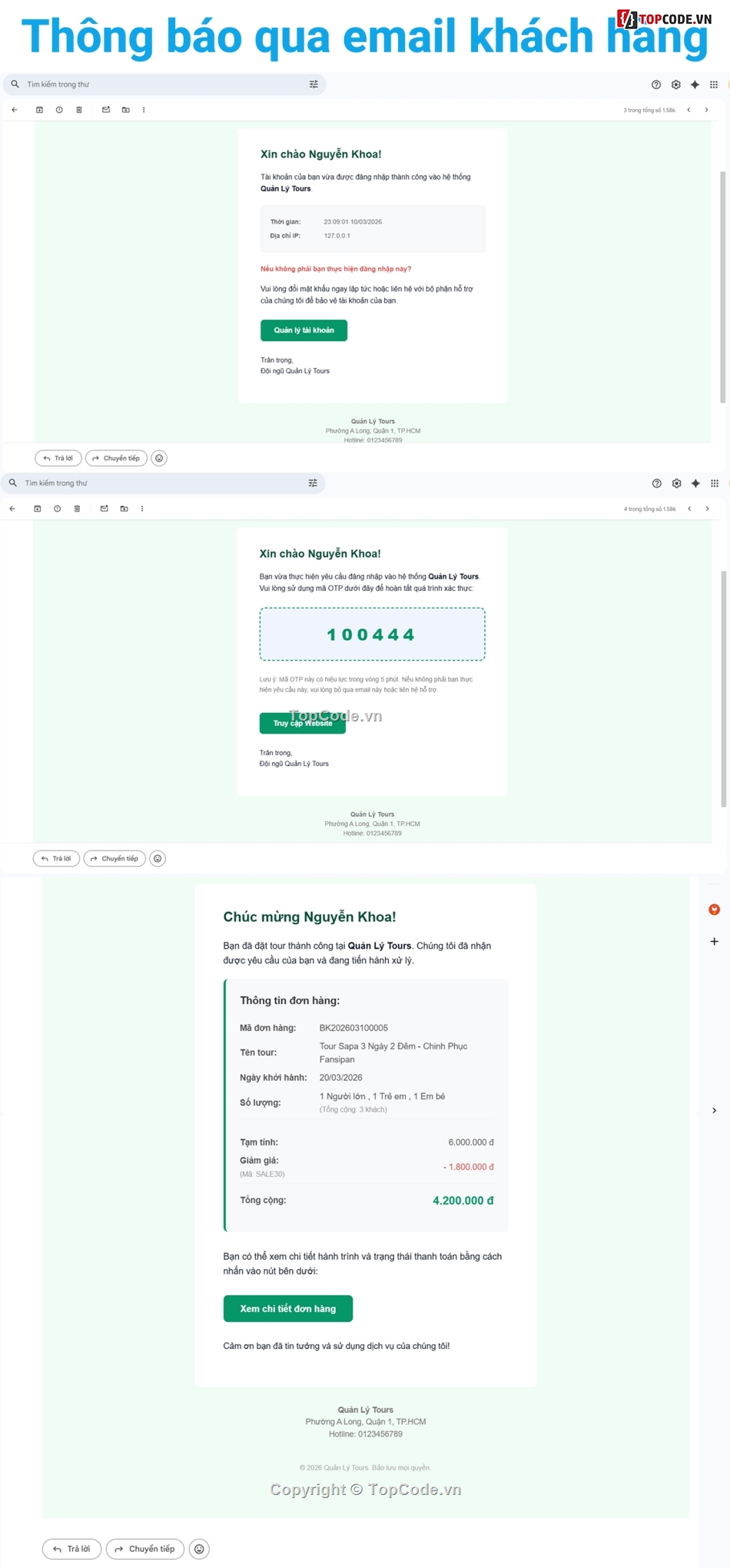Open the Help icon above login notification email
This screenshot has height=1568, width=730.
tap(656, 85)
